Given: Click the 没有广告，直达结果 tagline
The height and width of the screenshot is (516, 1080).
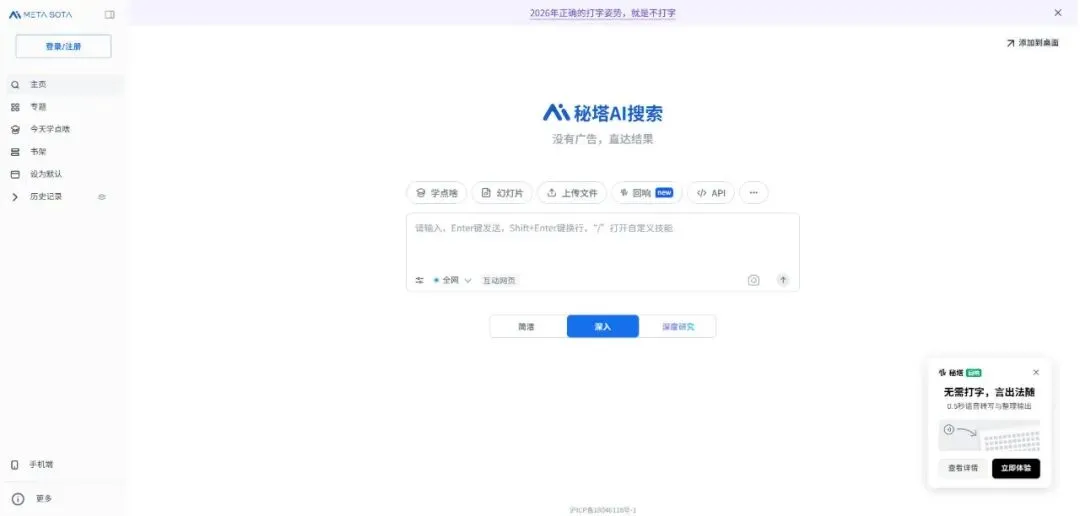Looking at the screenshot, I should (603, 139).
